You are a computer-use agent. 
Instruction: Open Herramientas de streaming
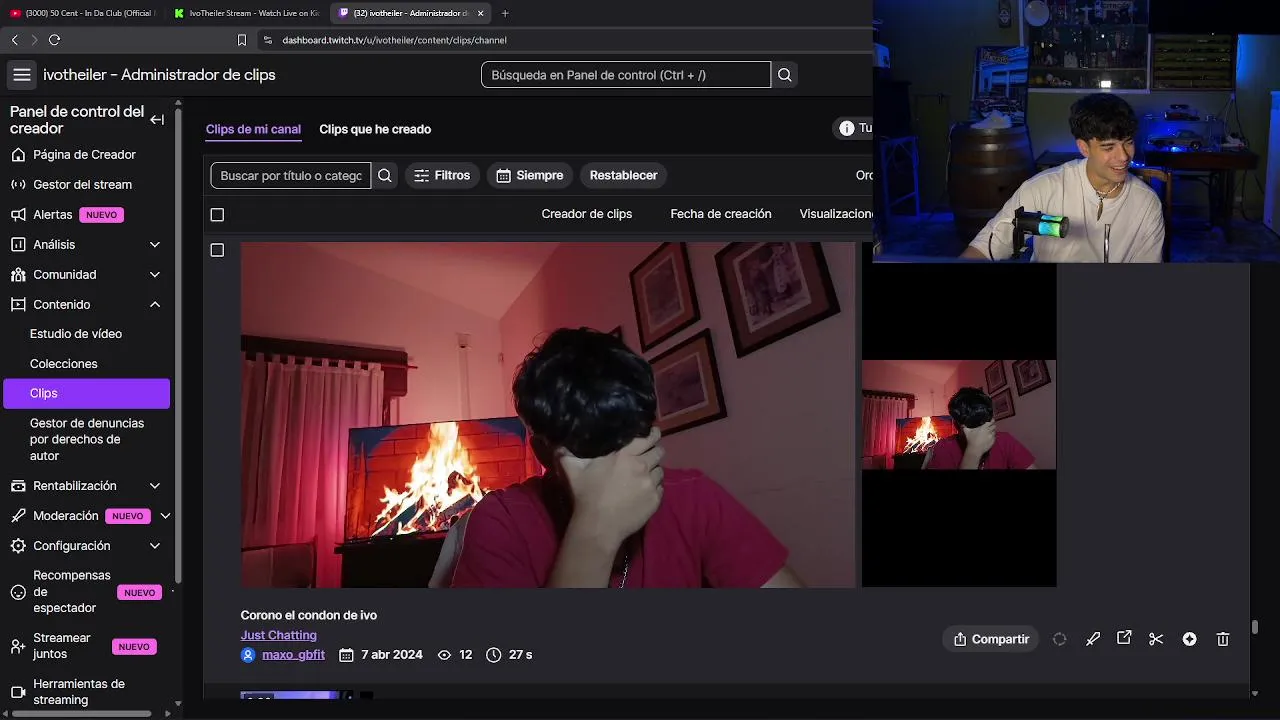[78, 692]
